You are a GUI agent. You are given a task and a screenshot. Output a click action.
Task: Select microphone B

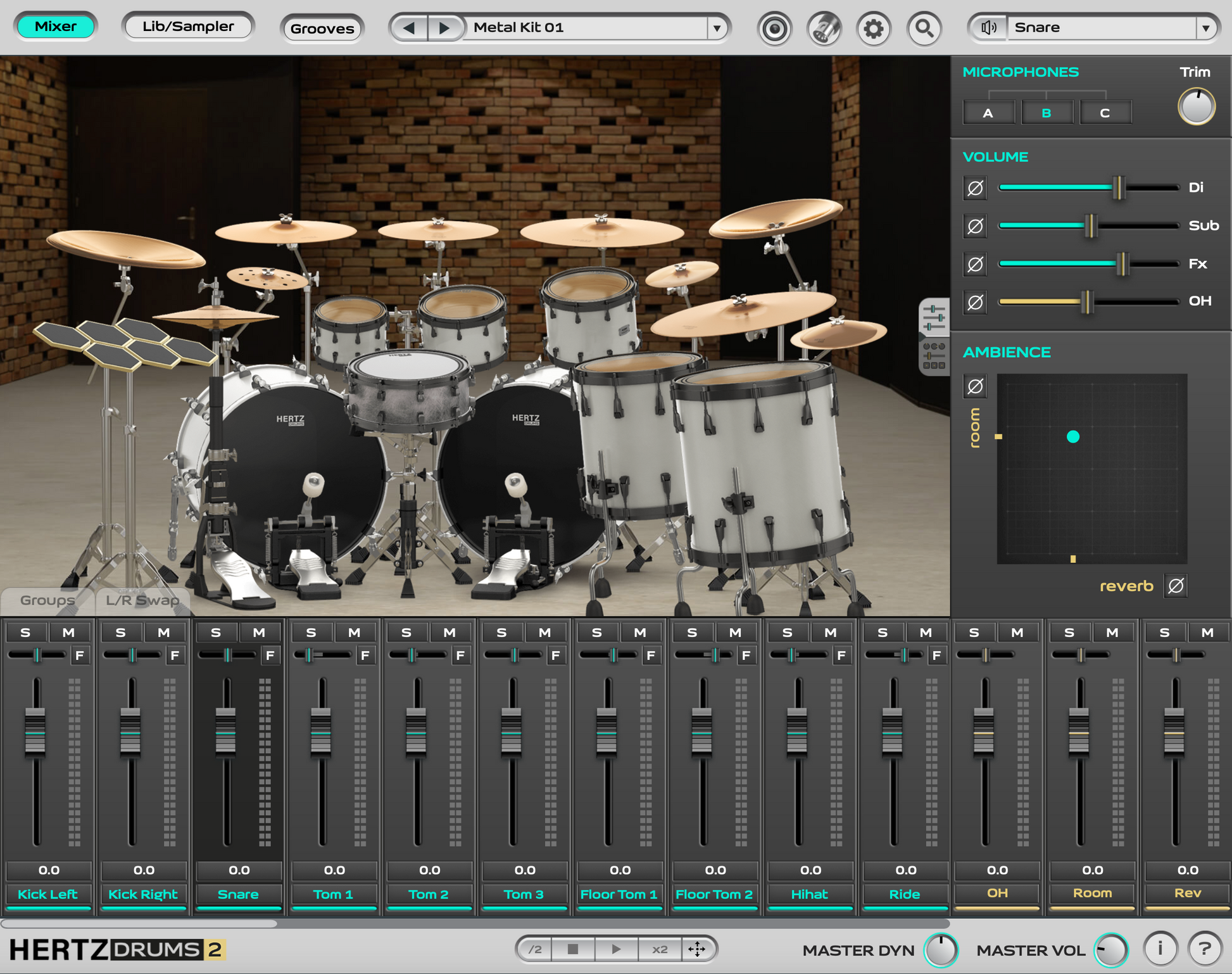[1047, 112]
